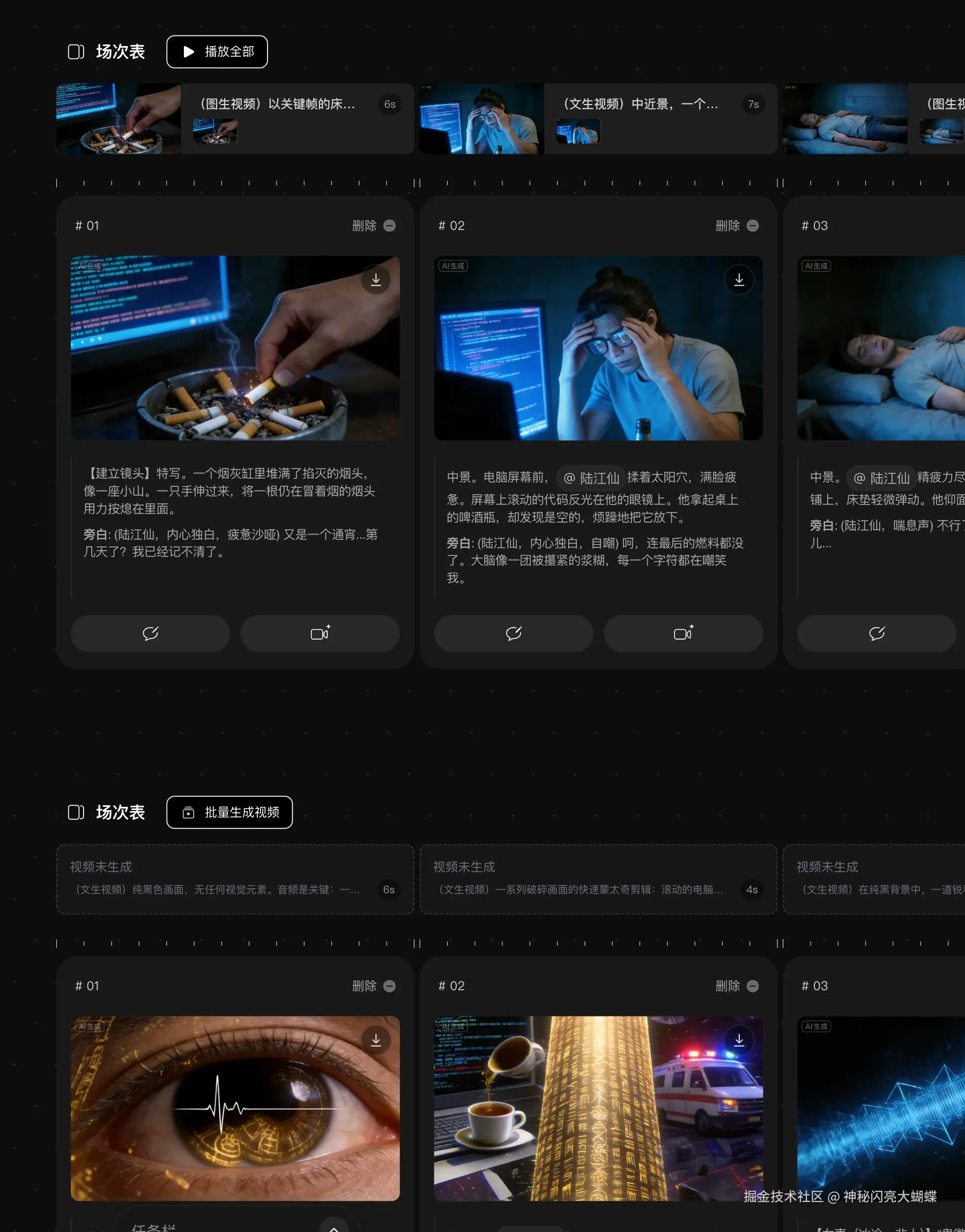965x1232 pixels.
Task: Open the sleeping man clip on the timeline
Action: click(x=843, y=118)
